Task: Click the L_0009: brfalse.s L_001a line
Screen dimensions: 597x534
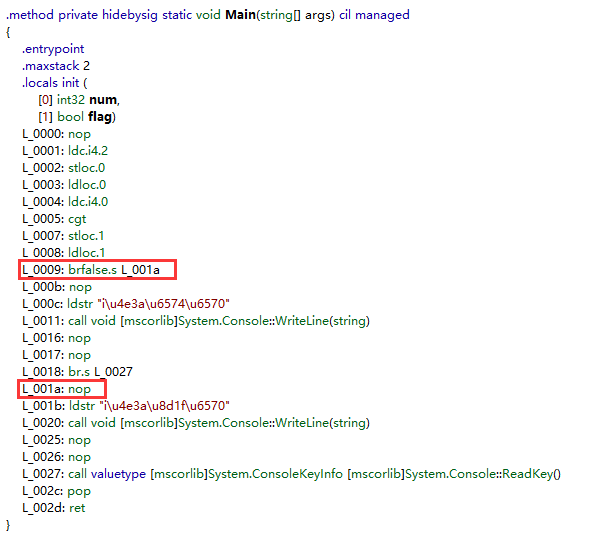Action: [x=91, y=270]
